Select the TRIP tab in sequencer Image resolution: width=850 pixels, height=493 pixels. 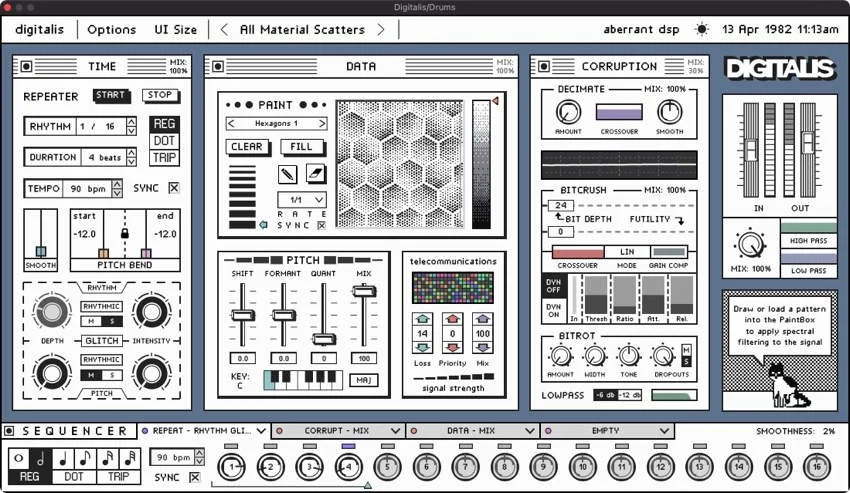click(118, 477)
